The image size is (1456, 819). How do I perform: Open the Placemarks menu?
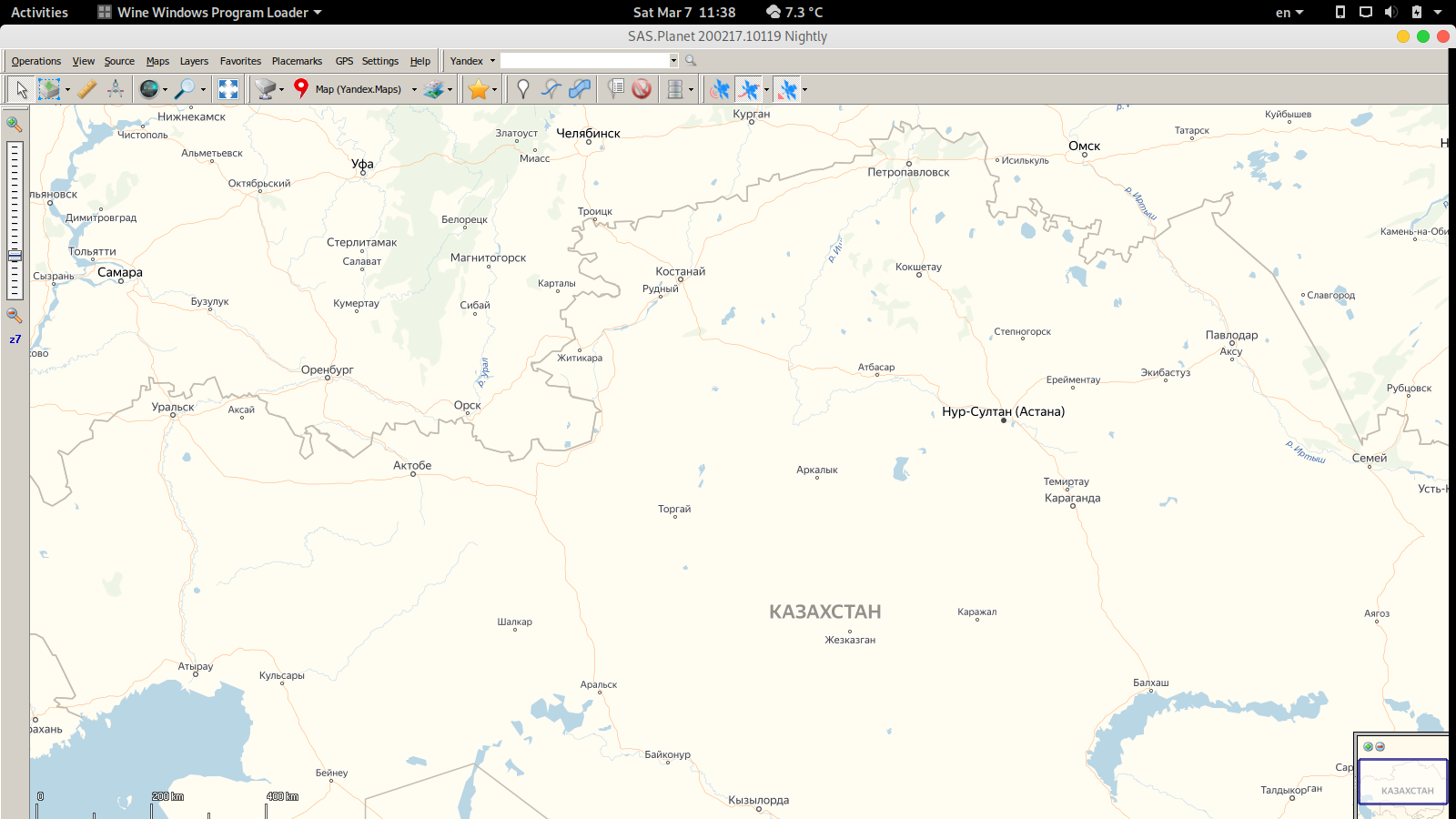point(297,61)
